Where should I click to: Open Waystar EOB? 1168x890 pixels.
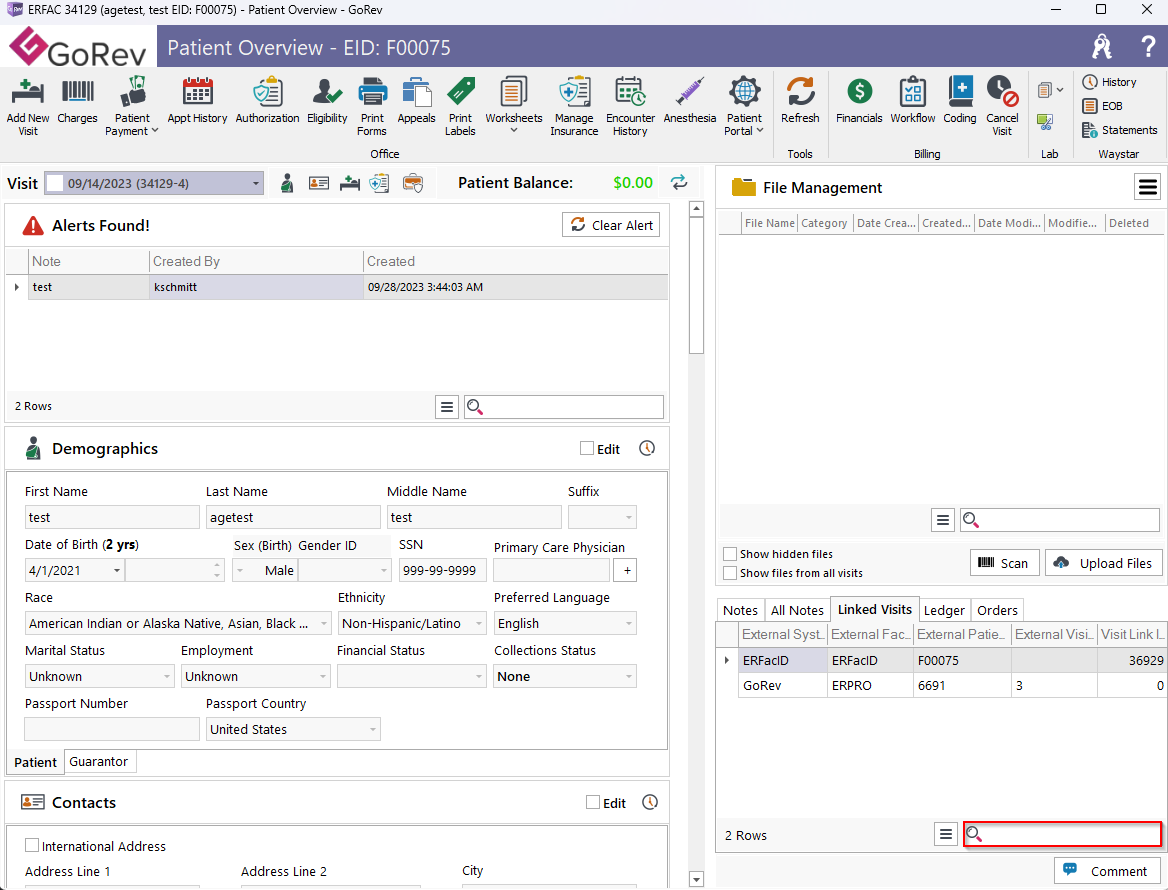[x=1102, y=106]
